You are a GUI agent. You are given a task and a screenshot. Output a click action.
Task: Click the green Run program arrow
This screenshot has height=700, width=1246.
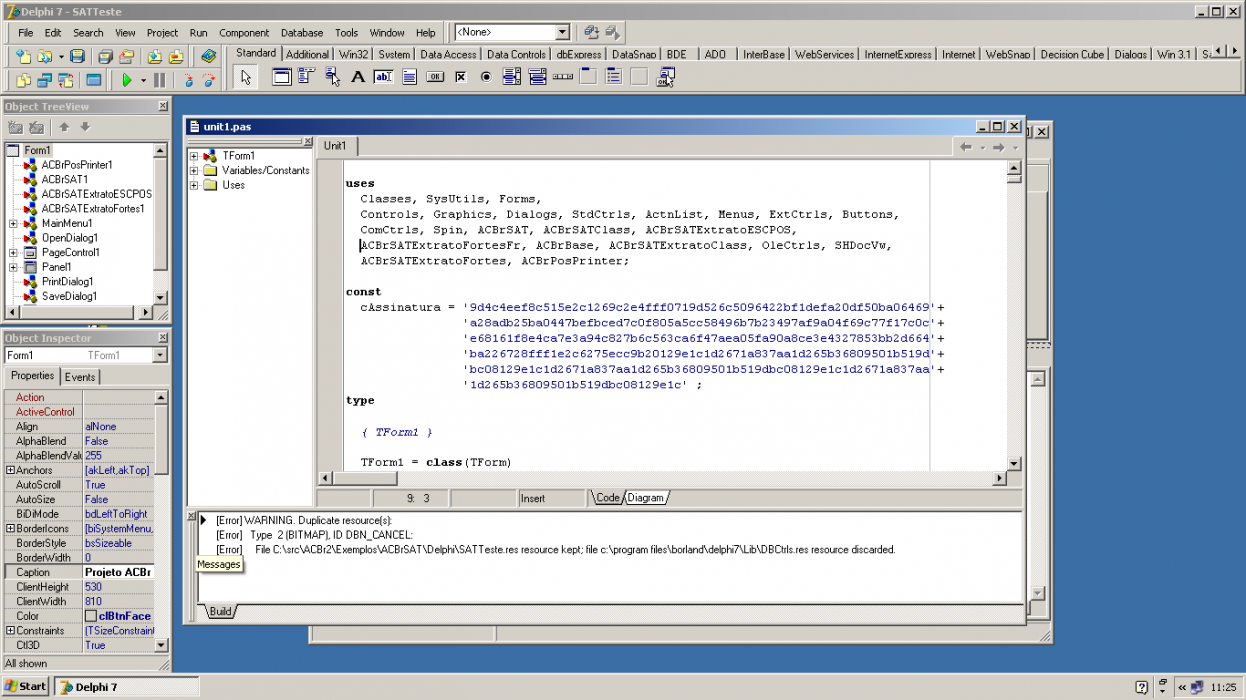coord(127,80)
